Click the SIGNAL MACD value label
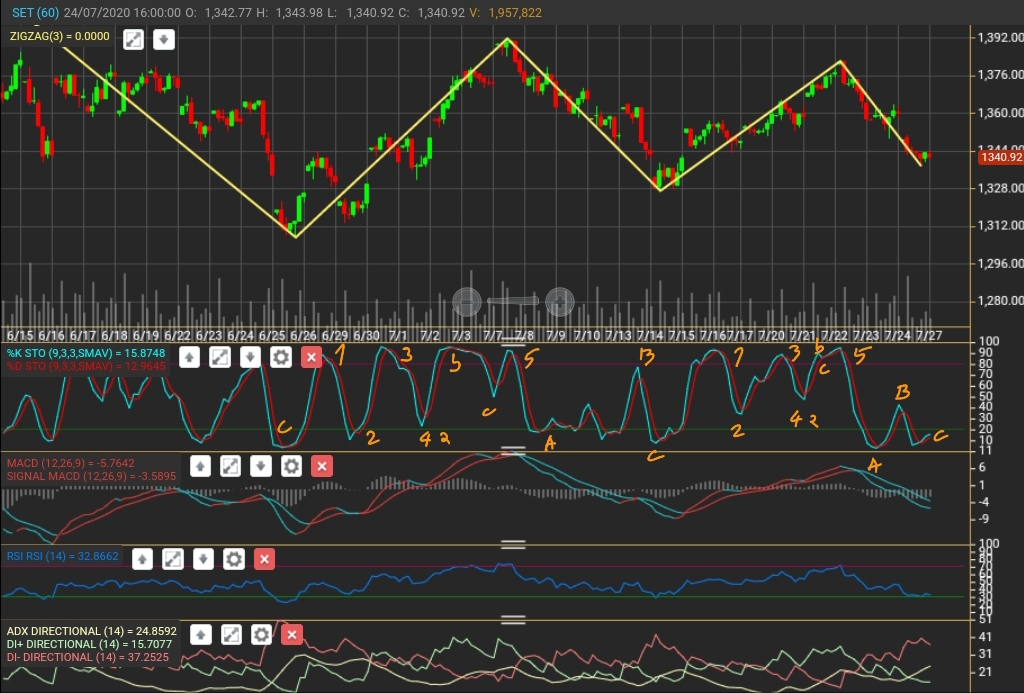Screen dimensions: 1024x693 (91, 476)
